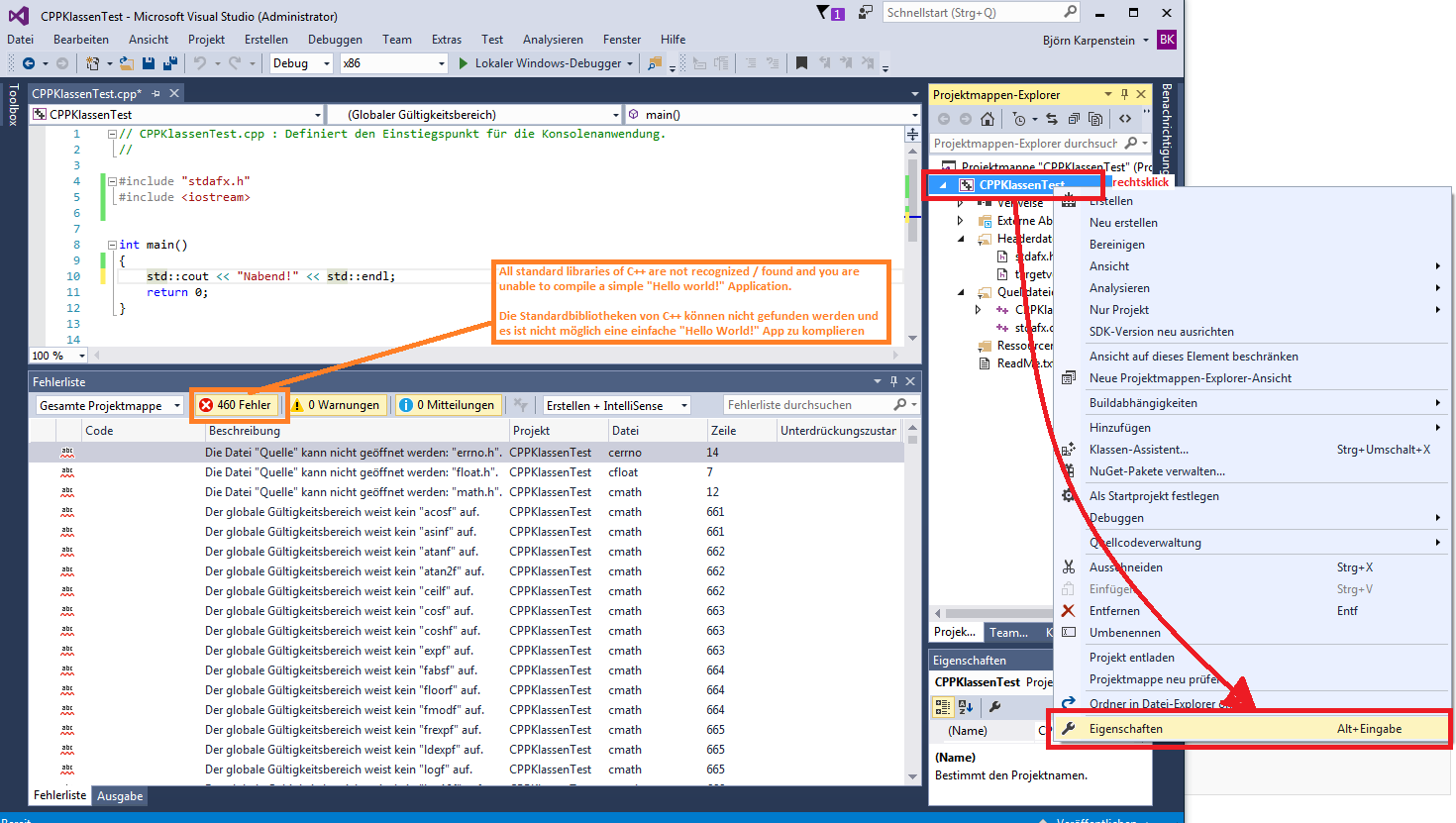Pin the CPPKlassenTest.cpp tab
This screenshot has height=823, width=1456.
coord(156,93)
